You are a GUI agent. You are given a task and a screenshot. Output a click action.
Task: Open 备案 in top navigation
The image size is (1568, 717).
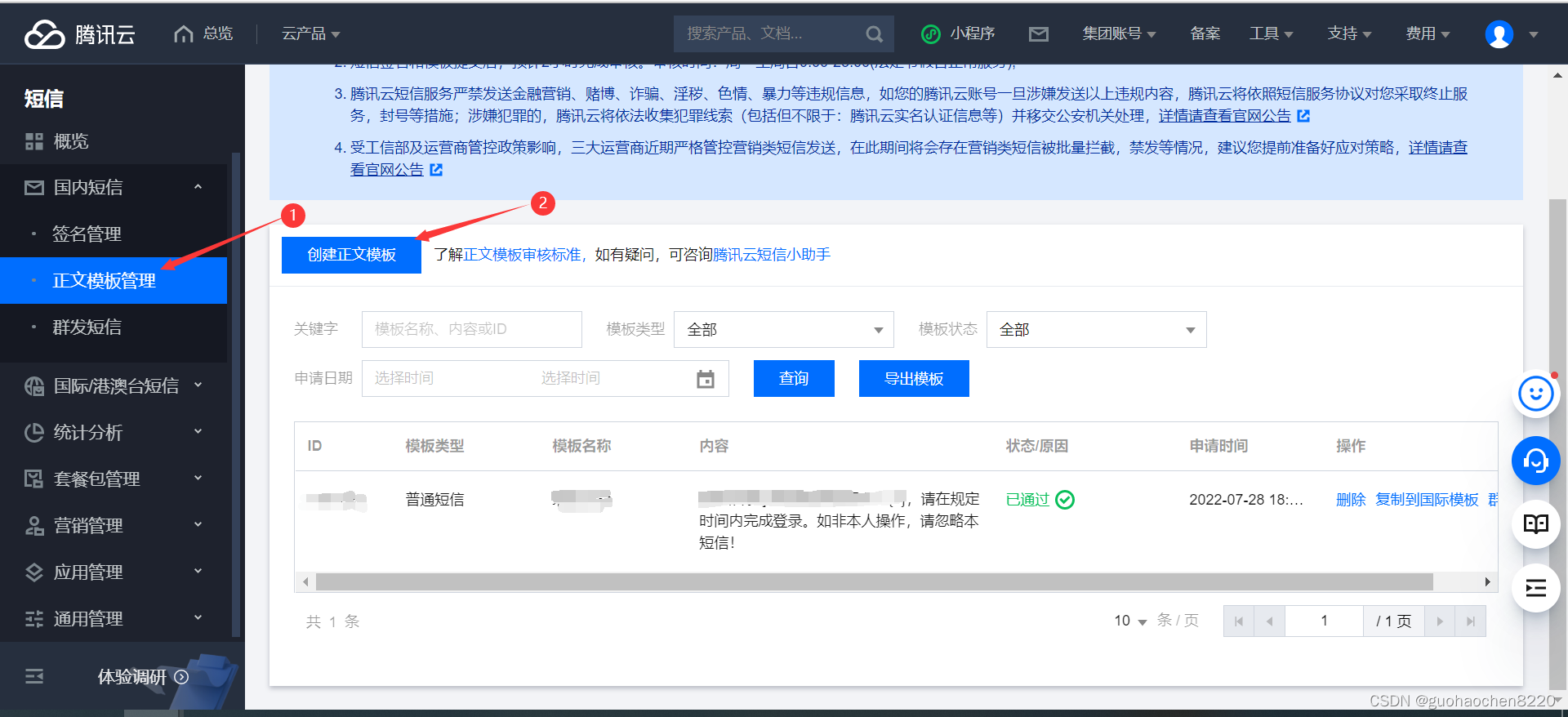point(1205,33)
